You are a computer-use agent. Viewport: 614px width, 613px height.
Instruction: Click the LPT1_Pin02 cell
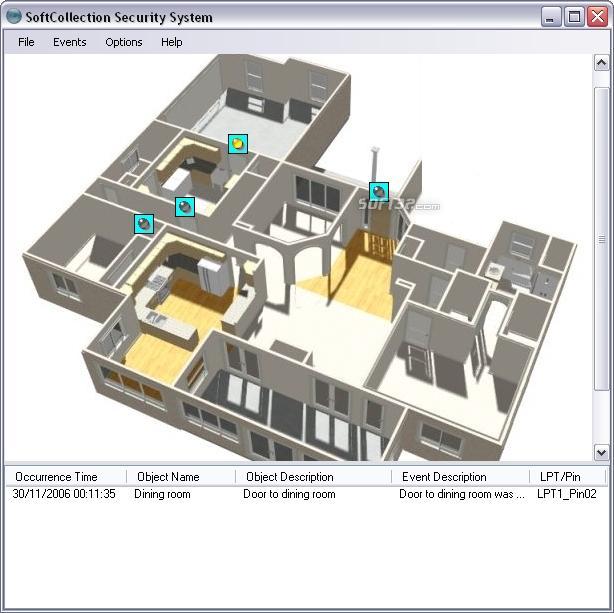567,494
